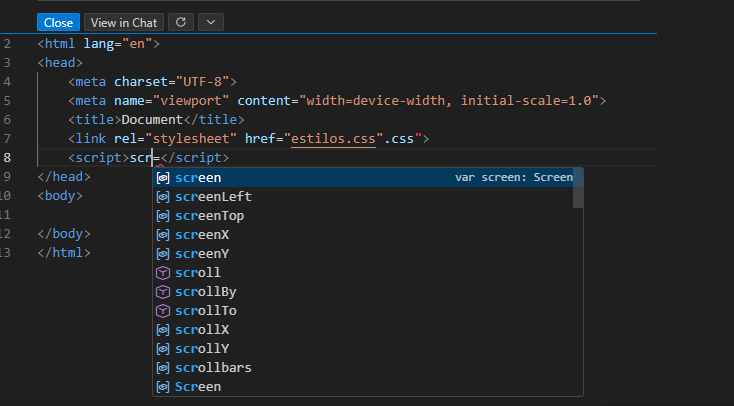Click the variable icon beside screenLeft
The height and width of the screenshot is (406, 734).
(x=164, y=197)
